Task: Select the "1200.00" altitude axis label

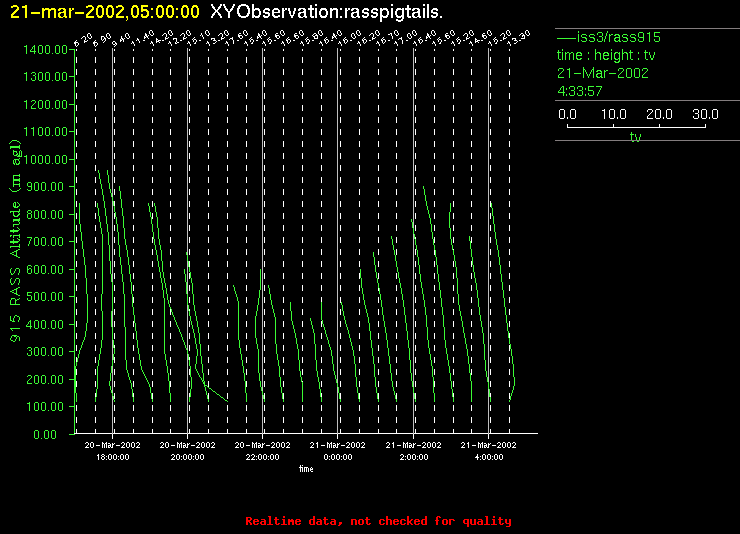Action: pos(45,104)
